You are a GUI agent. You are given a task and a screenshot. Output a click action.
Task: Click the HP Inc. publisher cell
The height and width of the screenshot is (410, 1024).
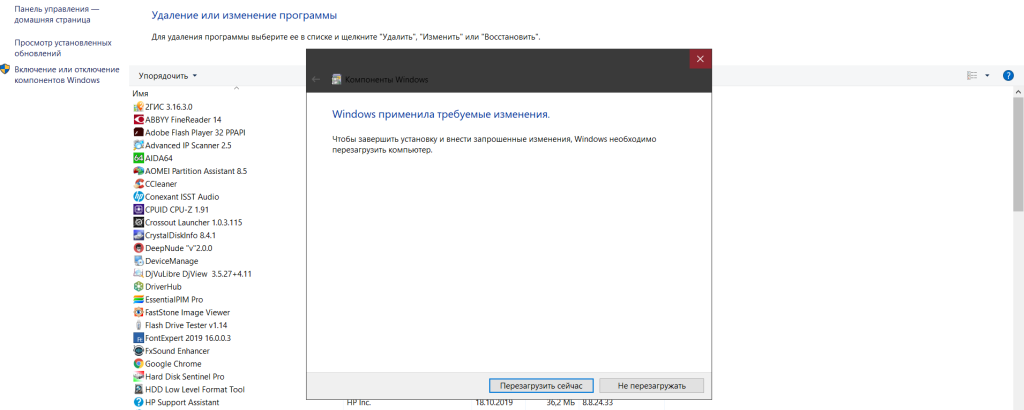point(357,403)
